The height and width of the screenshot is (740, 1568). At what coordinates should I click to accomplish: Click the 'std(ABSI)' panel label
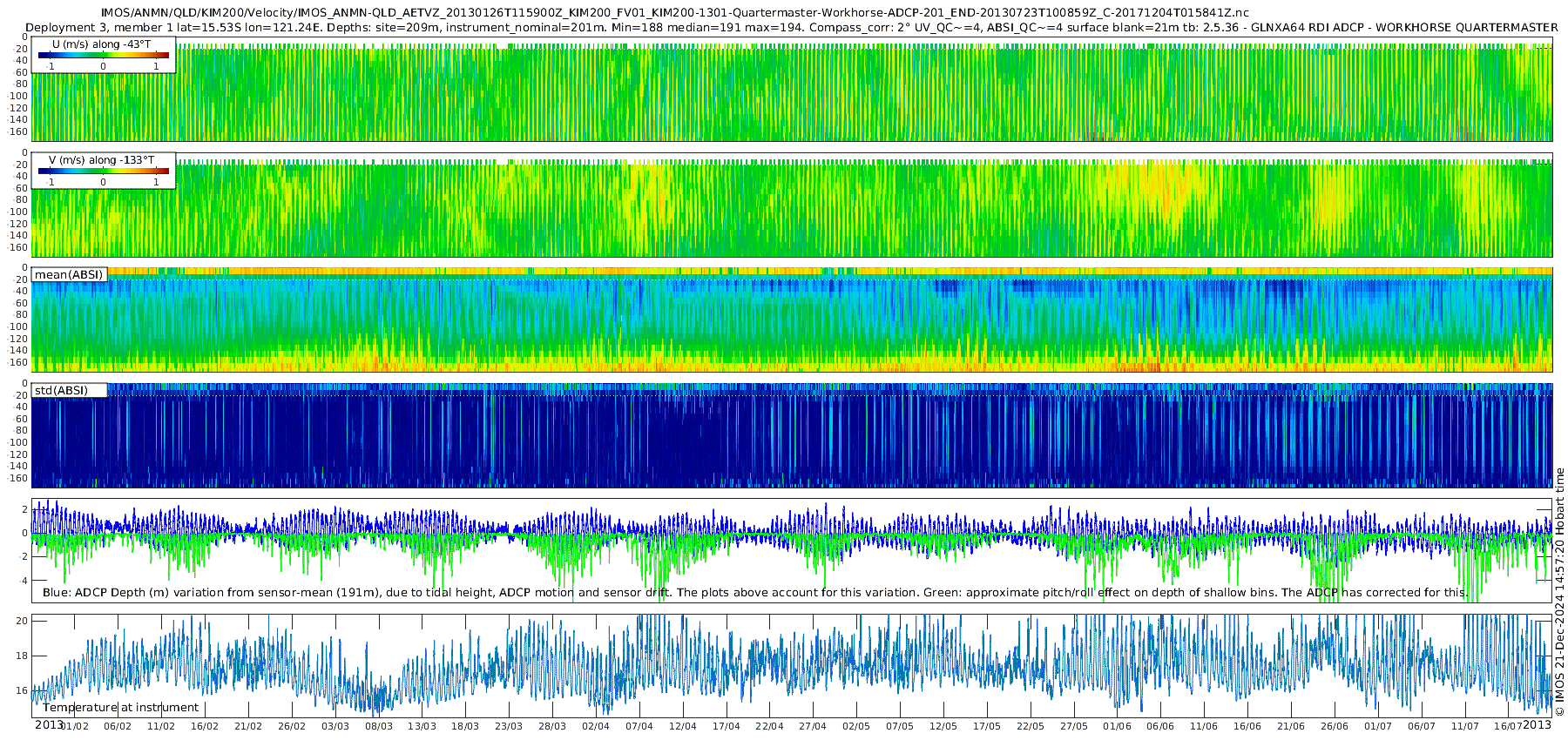point(62,391)
